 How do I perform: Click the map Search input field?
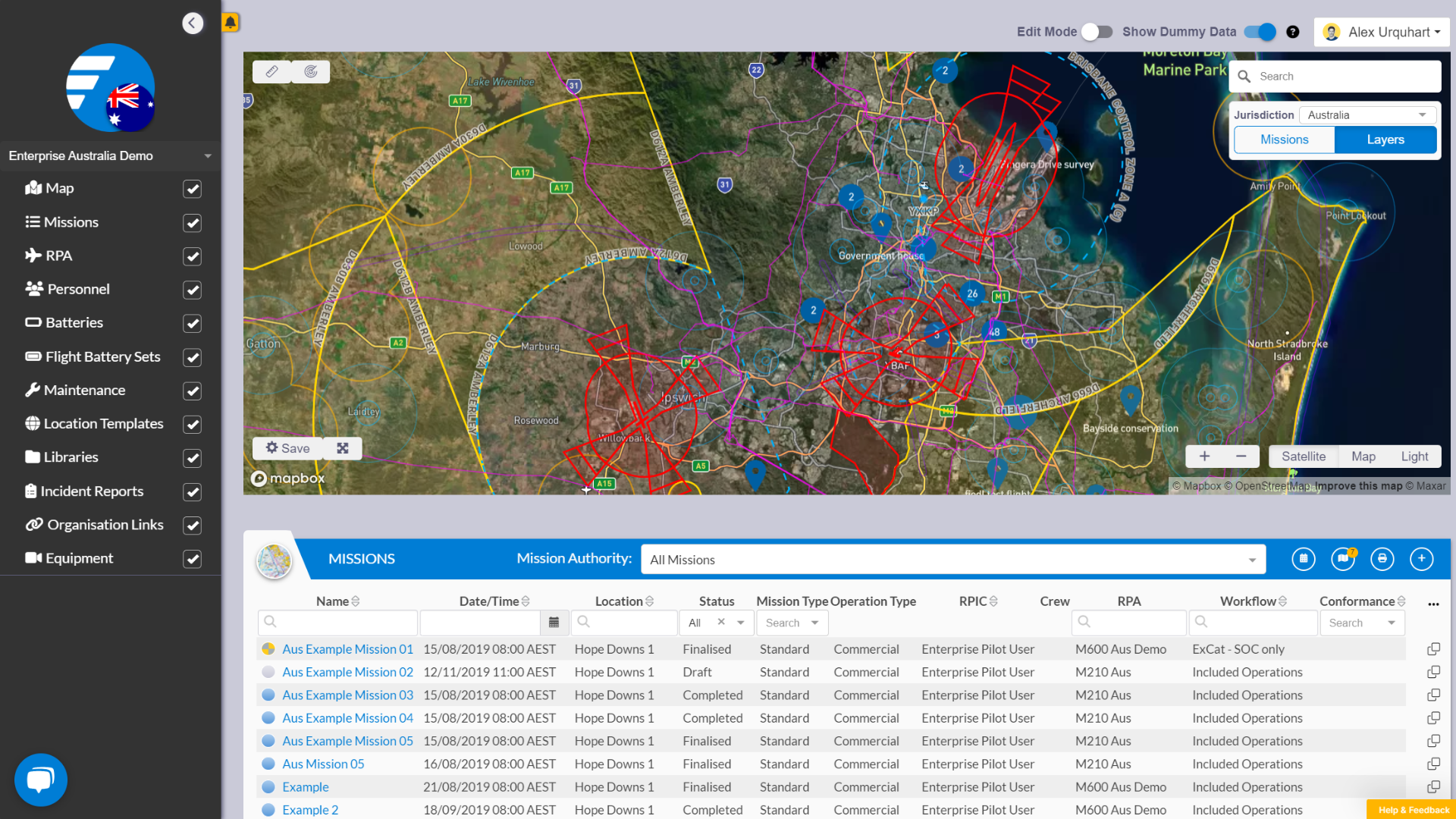click(x=1345, y=77)
